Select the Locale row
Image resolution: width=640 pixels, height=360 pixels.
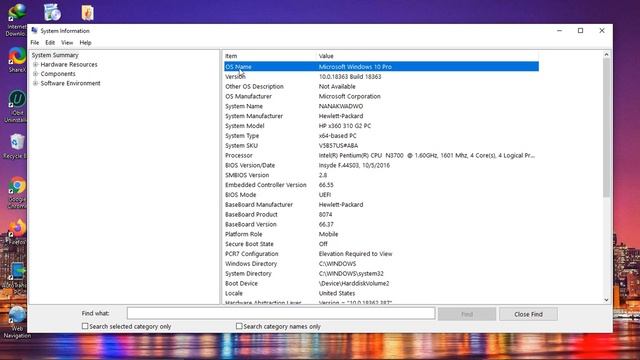(x=381, y=293)
